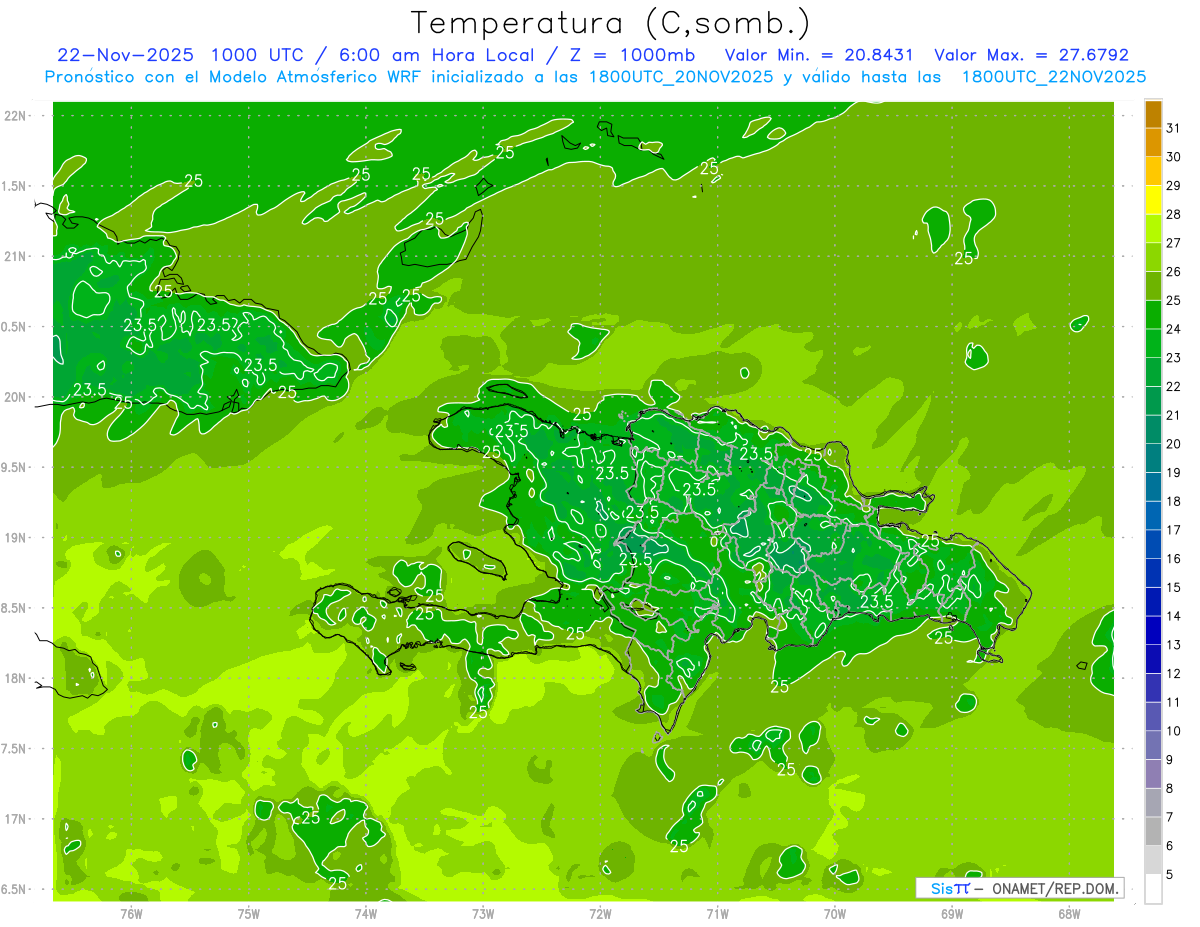Click the "76W" longitude label

(x=131, y=913)
